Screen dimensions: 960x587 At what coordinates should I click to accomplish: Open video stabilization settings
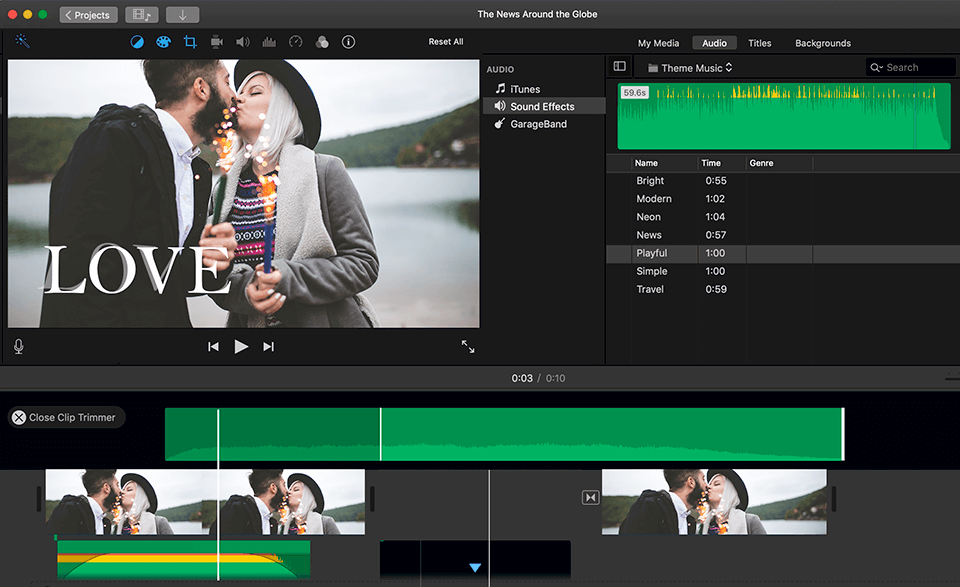coord(215,42)
